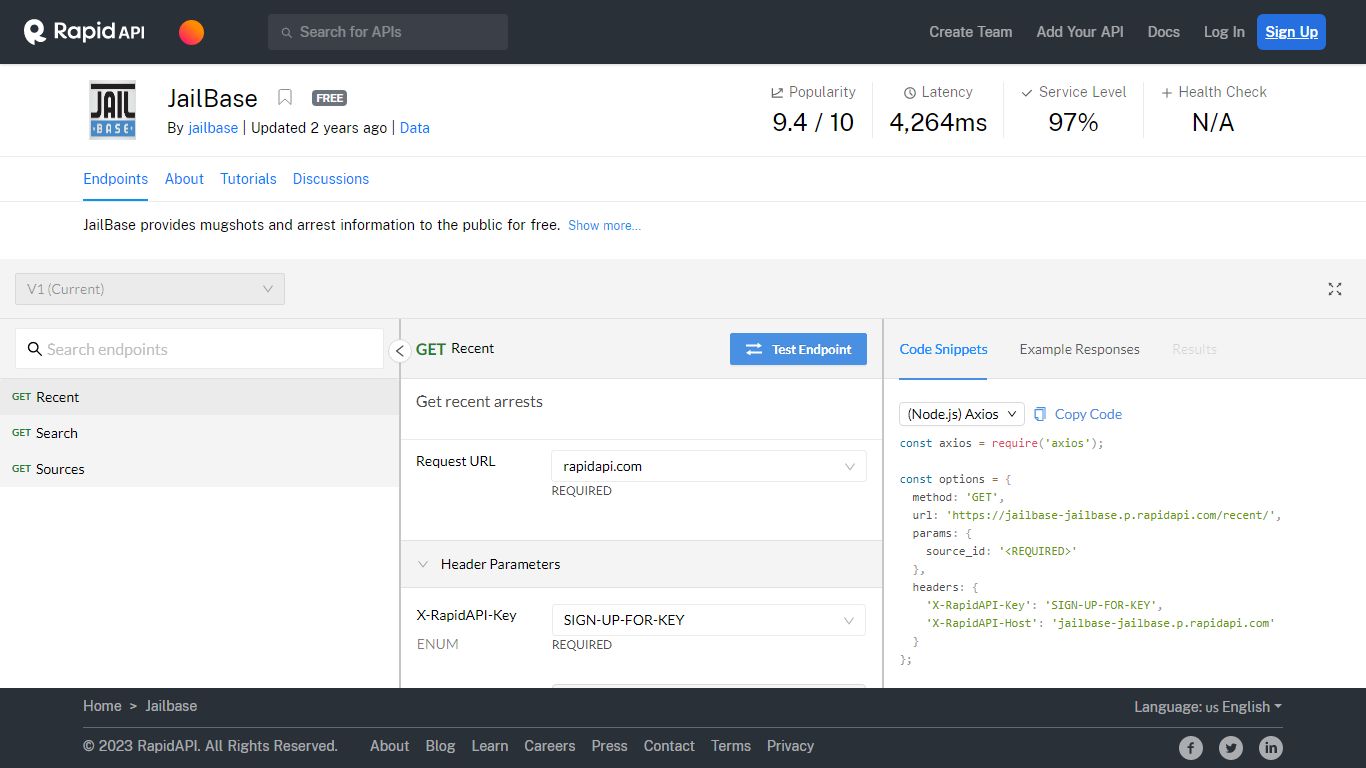
Task: Click the 9.4 / 10 popularity value
Action: pyautogui.click(x=813, y=123)
